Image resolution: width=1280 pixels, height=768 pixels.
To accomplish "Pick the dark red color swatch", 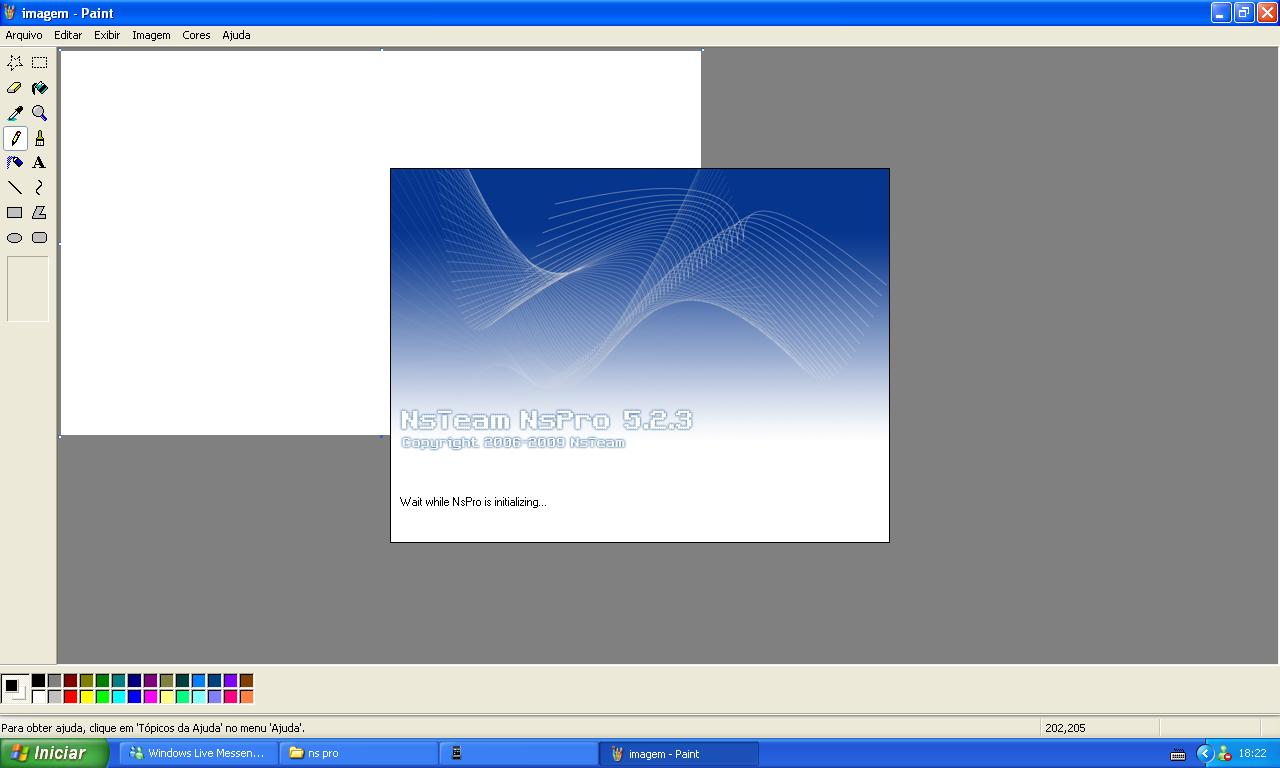I will pos(70,681).
